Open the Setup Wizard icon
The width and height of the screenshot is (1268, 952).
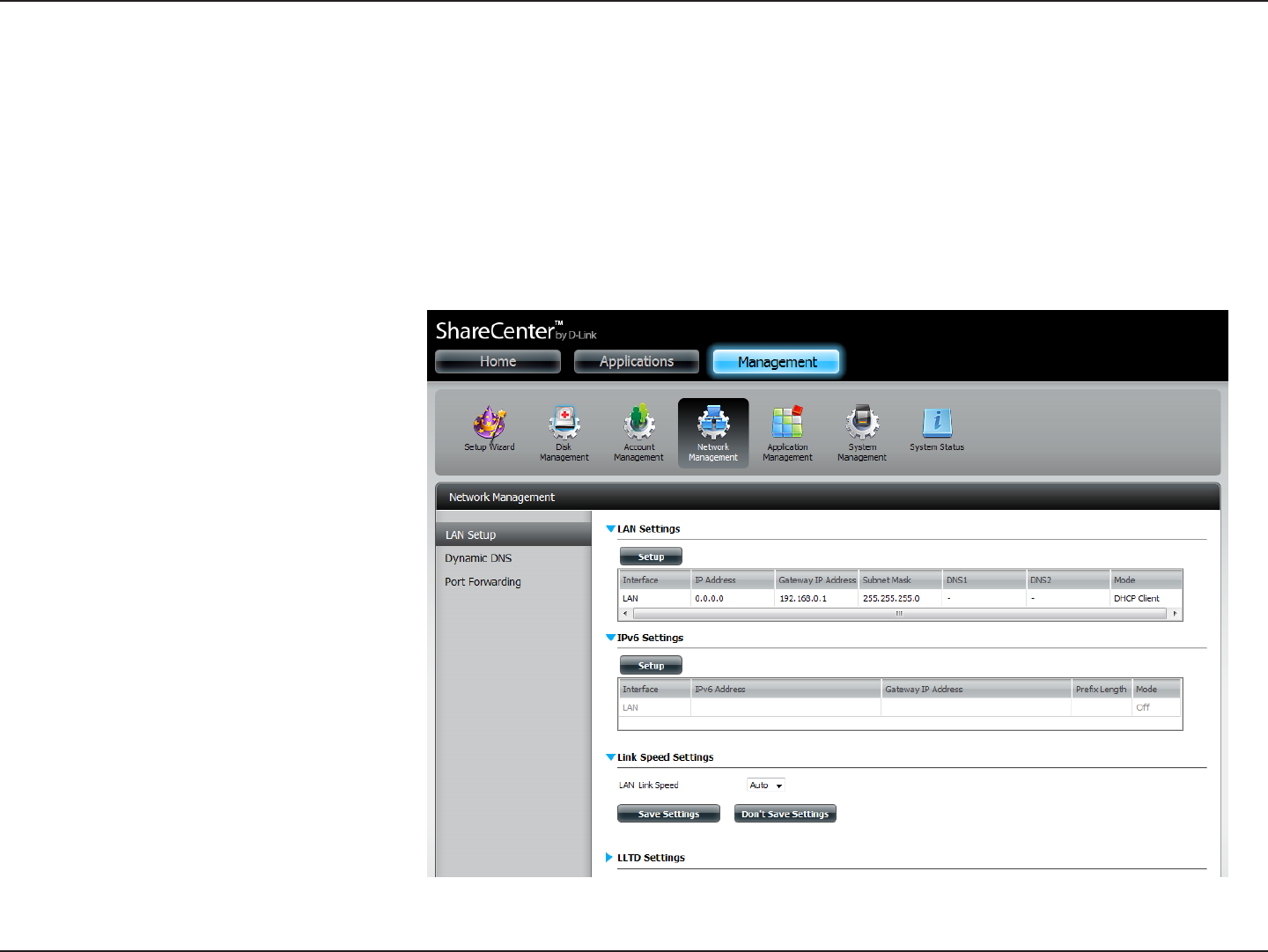tap(490, 429)
